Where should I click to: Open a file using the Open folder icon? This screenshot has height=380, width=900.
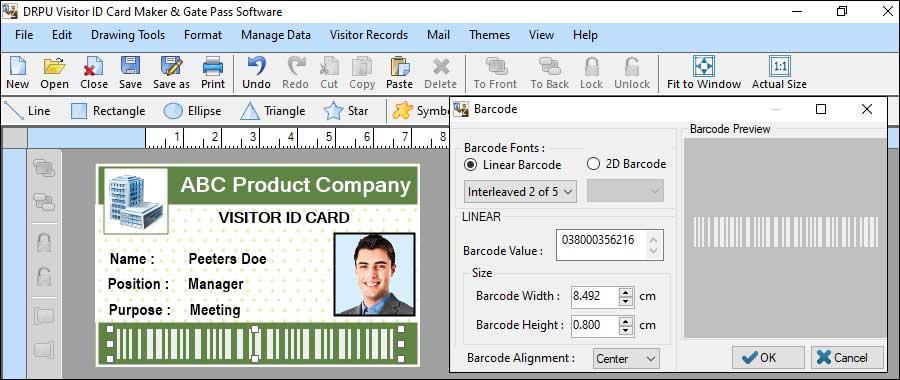pos(55,72)
